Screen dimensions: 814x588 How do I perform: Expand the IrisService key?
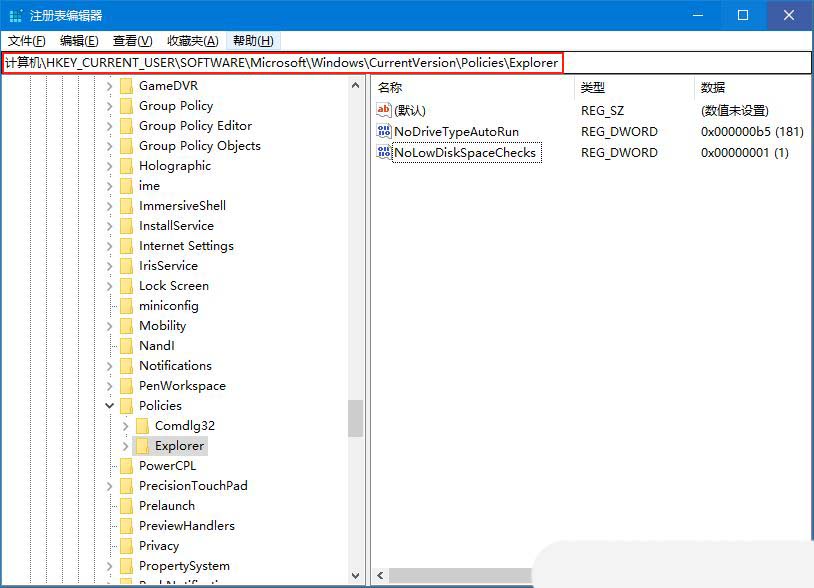pyautogui.click(x=110, y=266)
